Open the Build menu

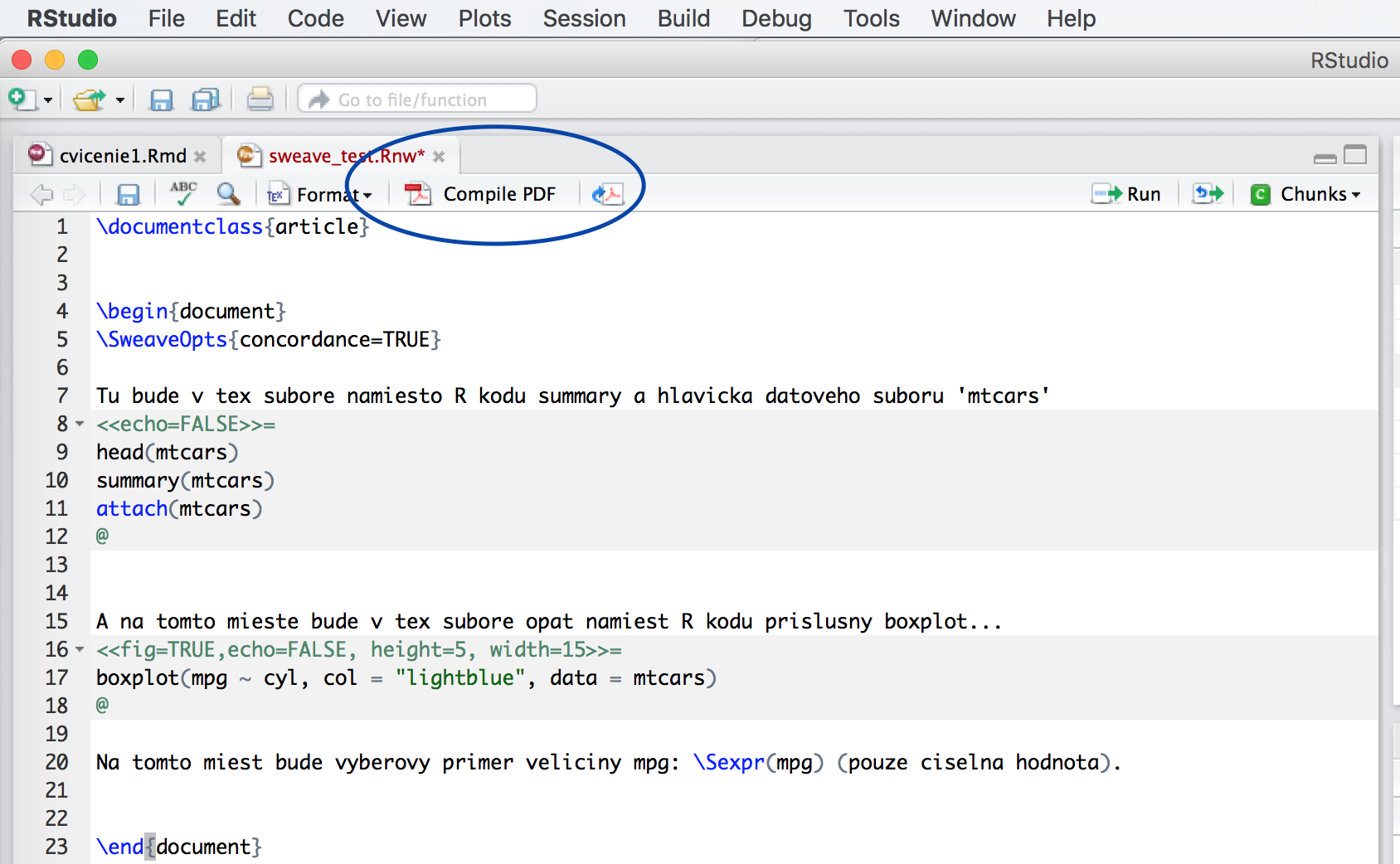[684, 18]
